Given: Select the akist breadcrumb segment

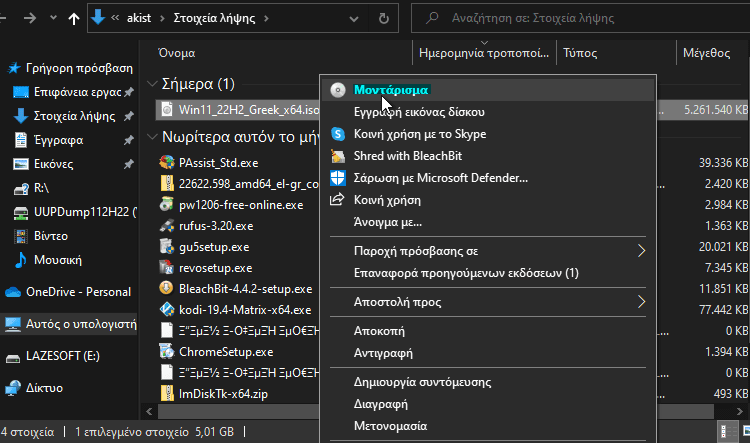Looking at the screenshot, I should tap(139, 18).
